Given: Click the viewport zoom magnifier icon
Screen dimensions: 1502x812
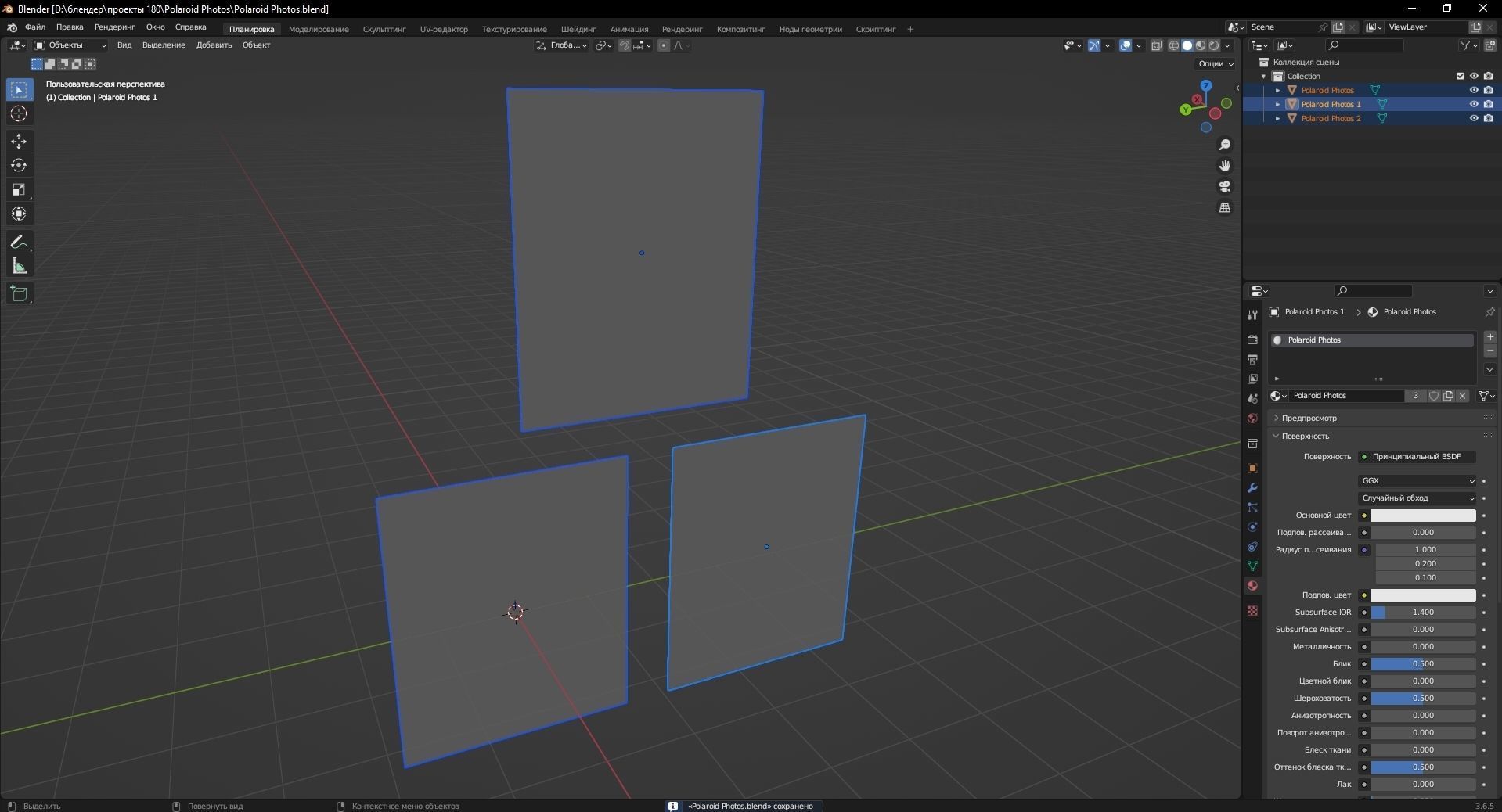Looking at the screenshot, I should click(1225, 145).
